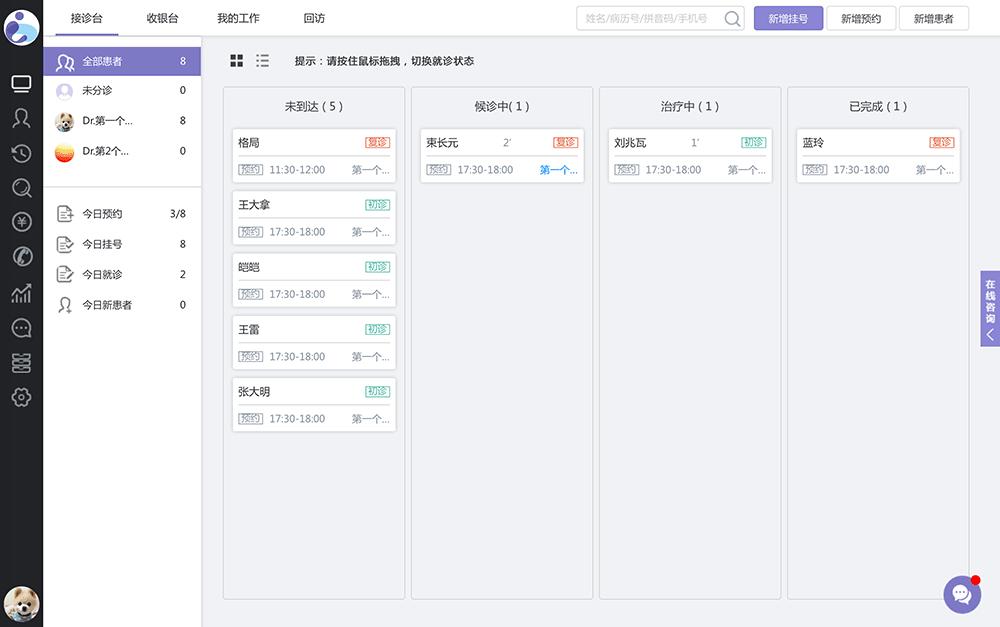
Task: Open the chat bubble button at bottom right
Action: coord(961,594)
